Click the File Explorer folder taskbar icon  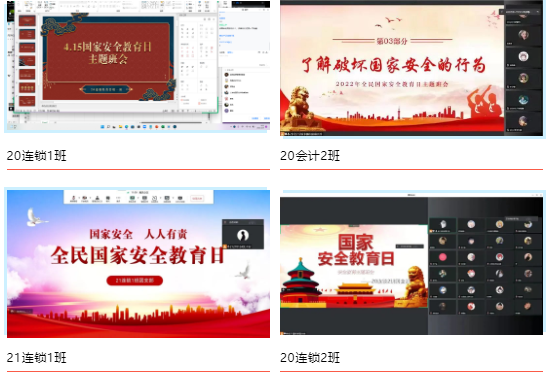(121, 127)
